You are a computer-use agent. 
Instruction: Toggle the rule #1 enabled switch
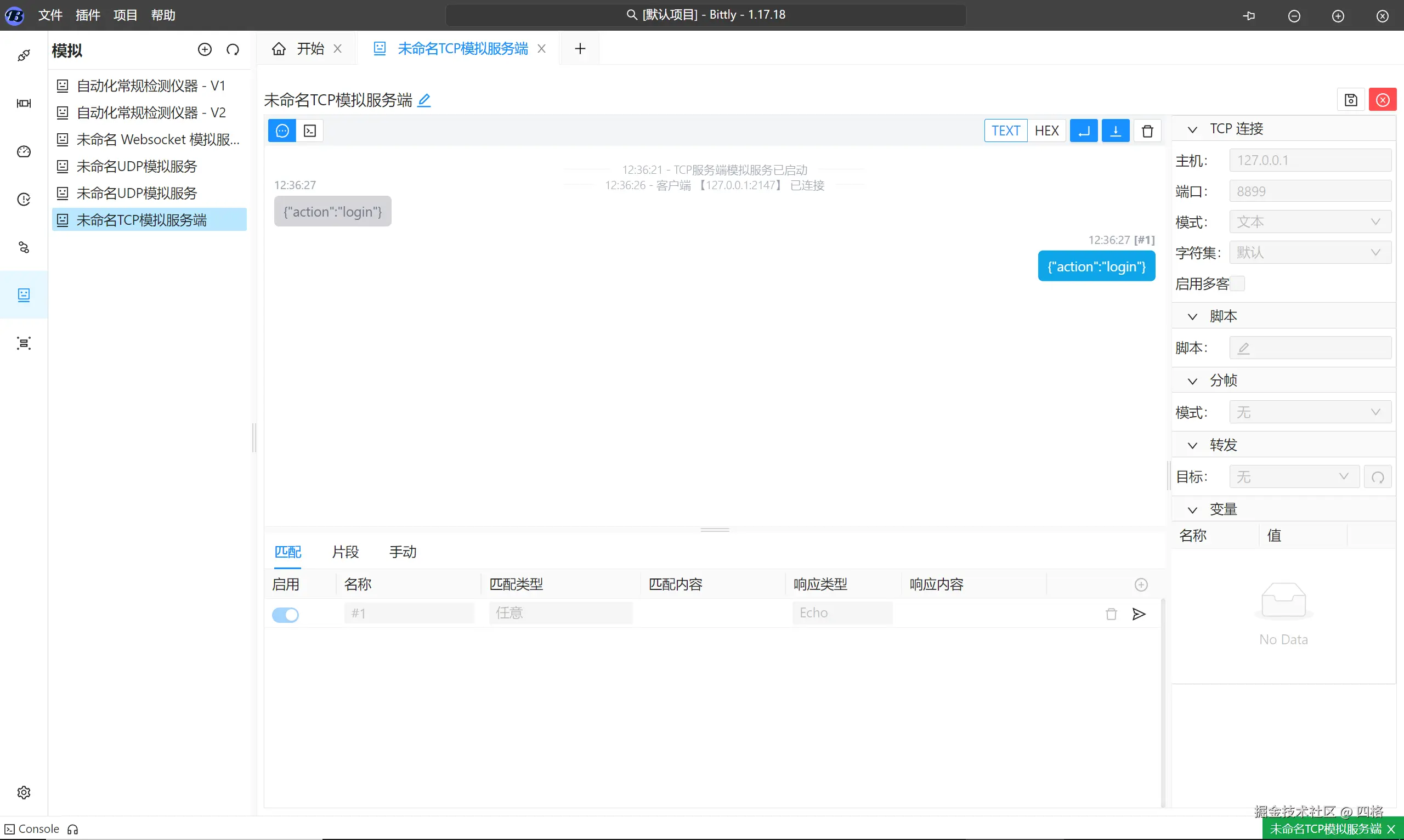tap(285, 615)
